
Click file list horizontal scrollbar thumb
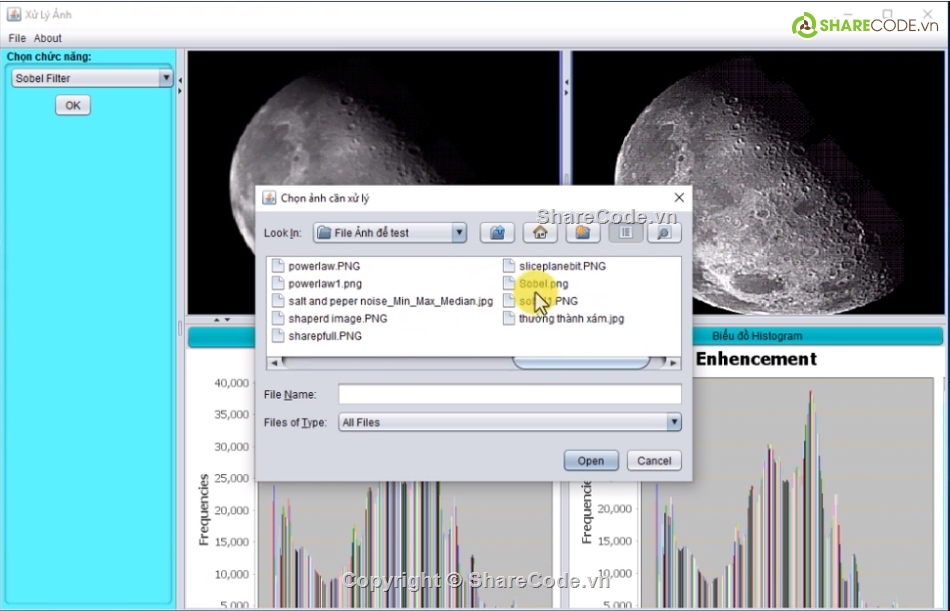coord(582,362)
